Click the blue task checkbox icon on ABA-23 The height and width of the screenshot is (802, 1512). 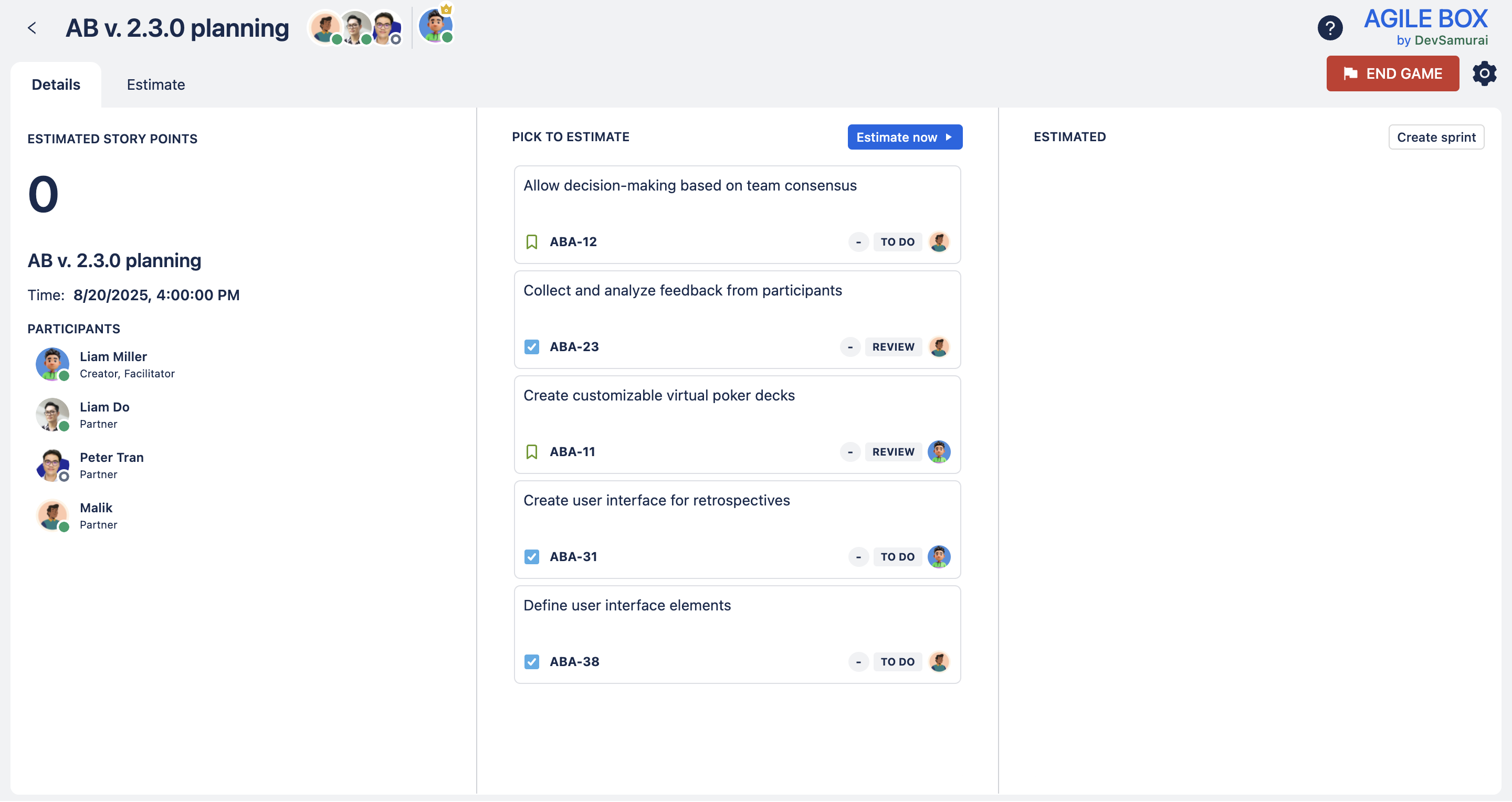pos(531,347)
